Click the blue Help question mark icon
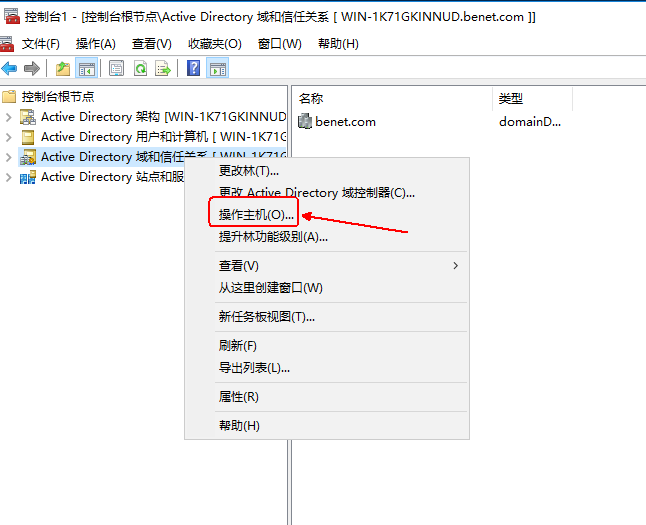This screenshot has height=525, width=646. pos(194,68)
